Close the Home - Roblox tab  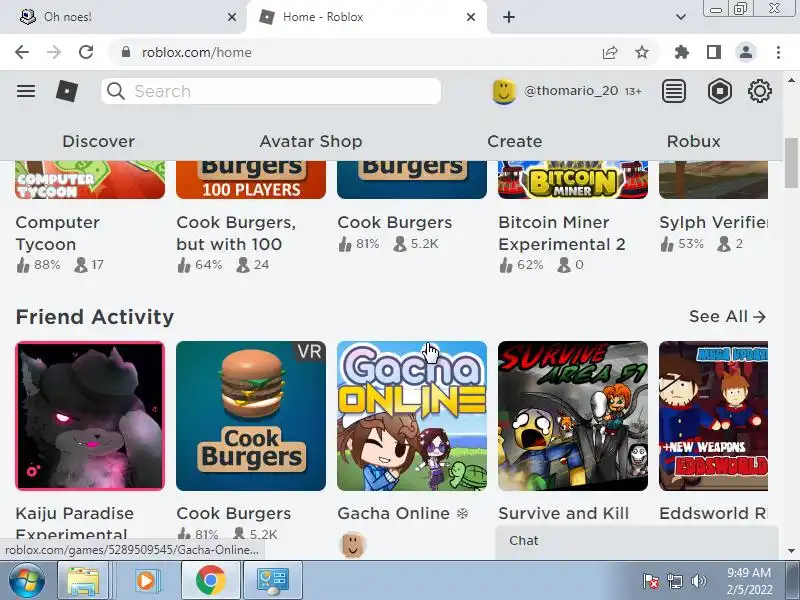click(471, 17)
